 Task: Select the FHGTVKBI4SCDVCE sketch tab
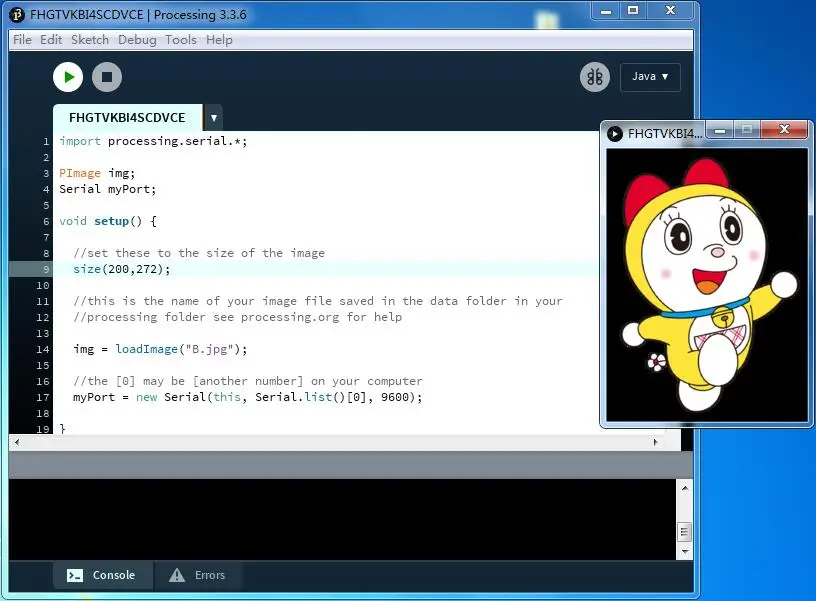coord(127,118)
